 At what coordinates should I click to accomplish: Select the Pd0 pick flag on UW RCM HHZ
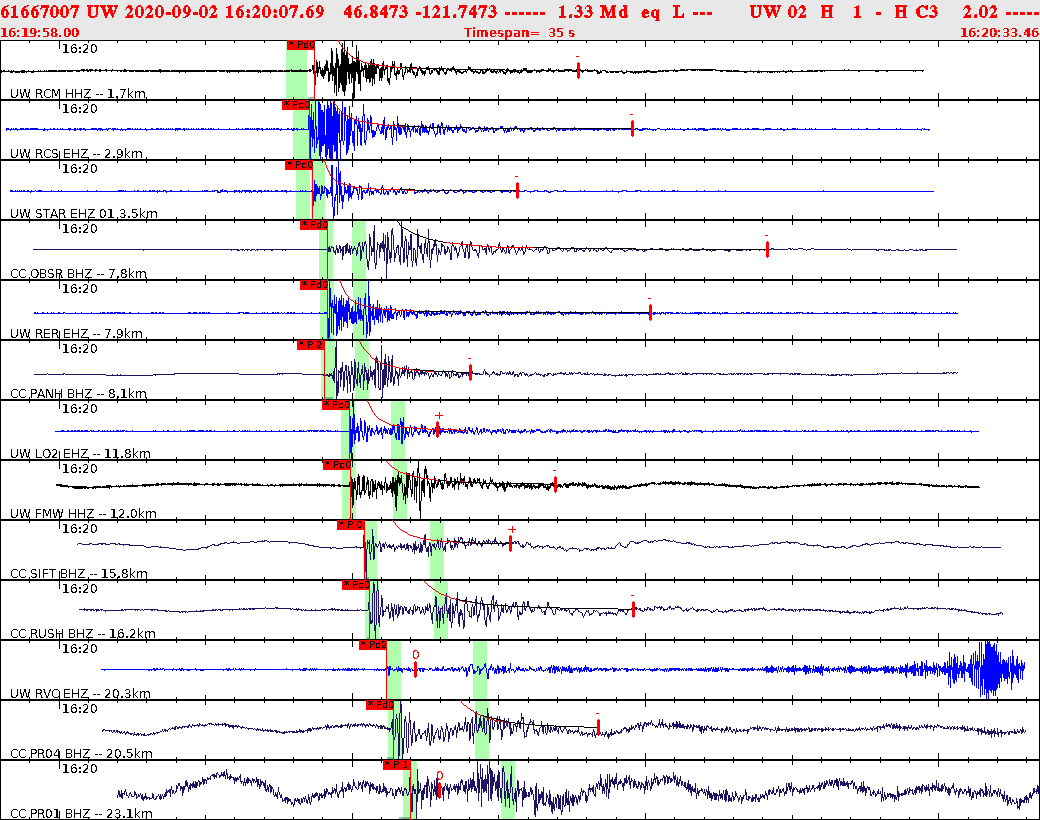300,44
